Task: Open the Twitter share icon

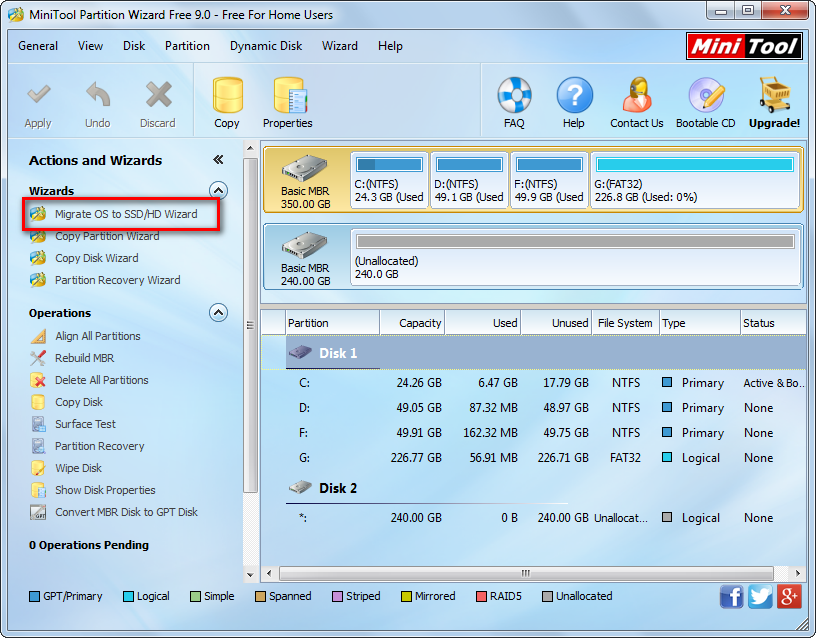Action: click(x=760, y=596)
